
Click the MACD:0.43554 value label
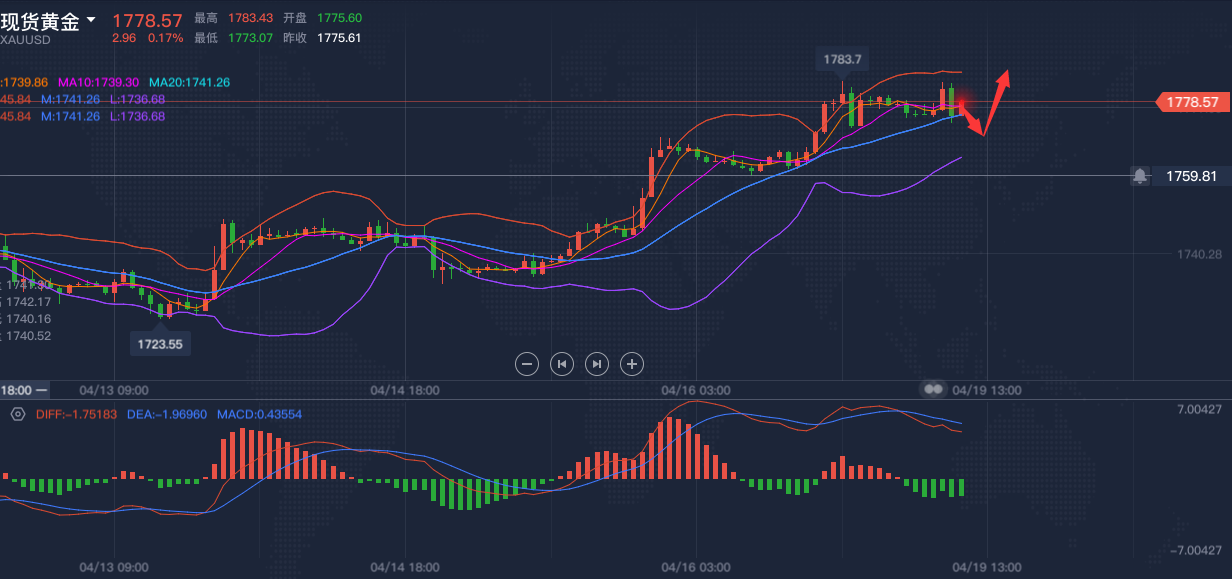pyautogui.click(x=259, y=414)
